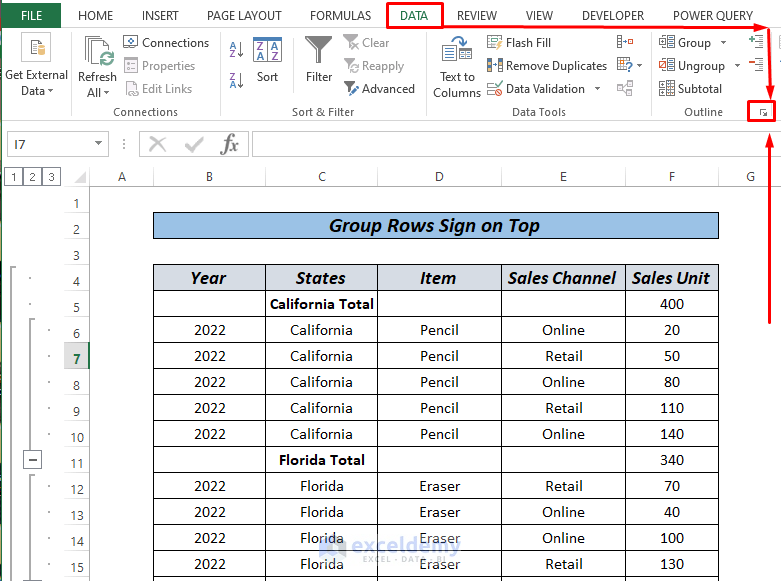The width and height of the screenshot is (781, 581).
Task: Apply the Filter funnel icon
Action: 319,51
